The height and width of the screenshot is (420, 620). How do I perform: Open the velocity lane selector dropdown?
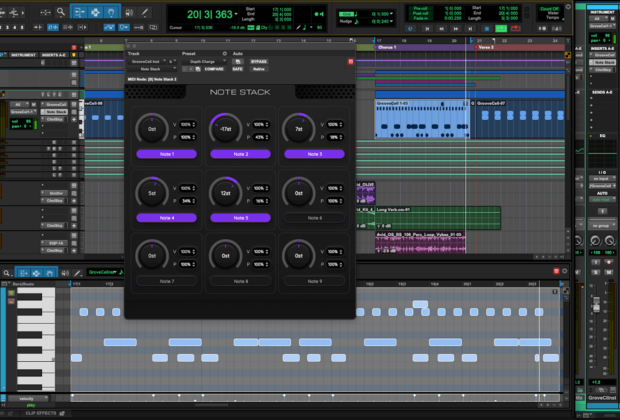tap(28, 399)
